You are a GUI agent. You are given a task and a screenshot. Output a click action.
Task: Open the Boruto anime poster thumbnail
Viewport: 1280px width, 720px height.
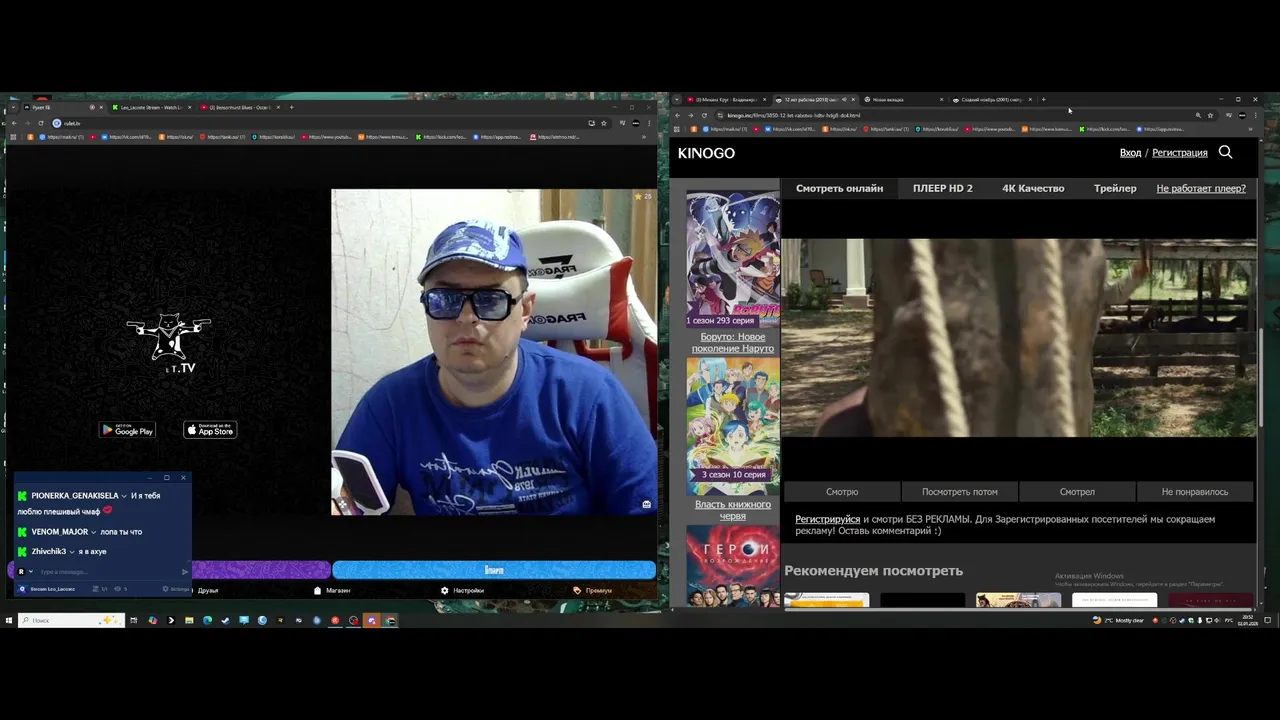[733, 259]
